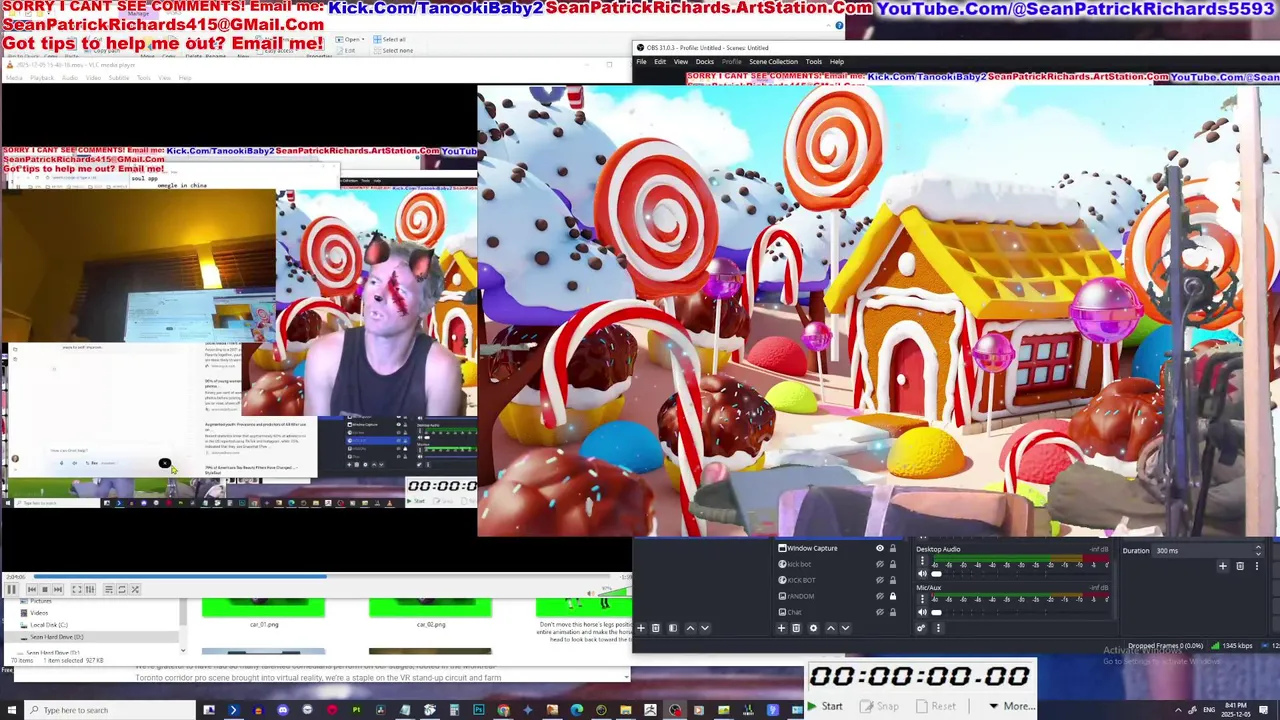Toggle lock on Window Capture source
This screenshot has height=720, width=1280.
coord(893,548)
